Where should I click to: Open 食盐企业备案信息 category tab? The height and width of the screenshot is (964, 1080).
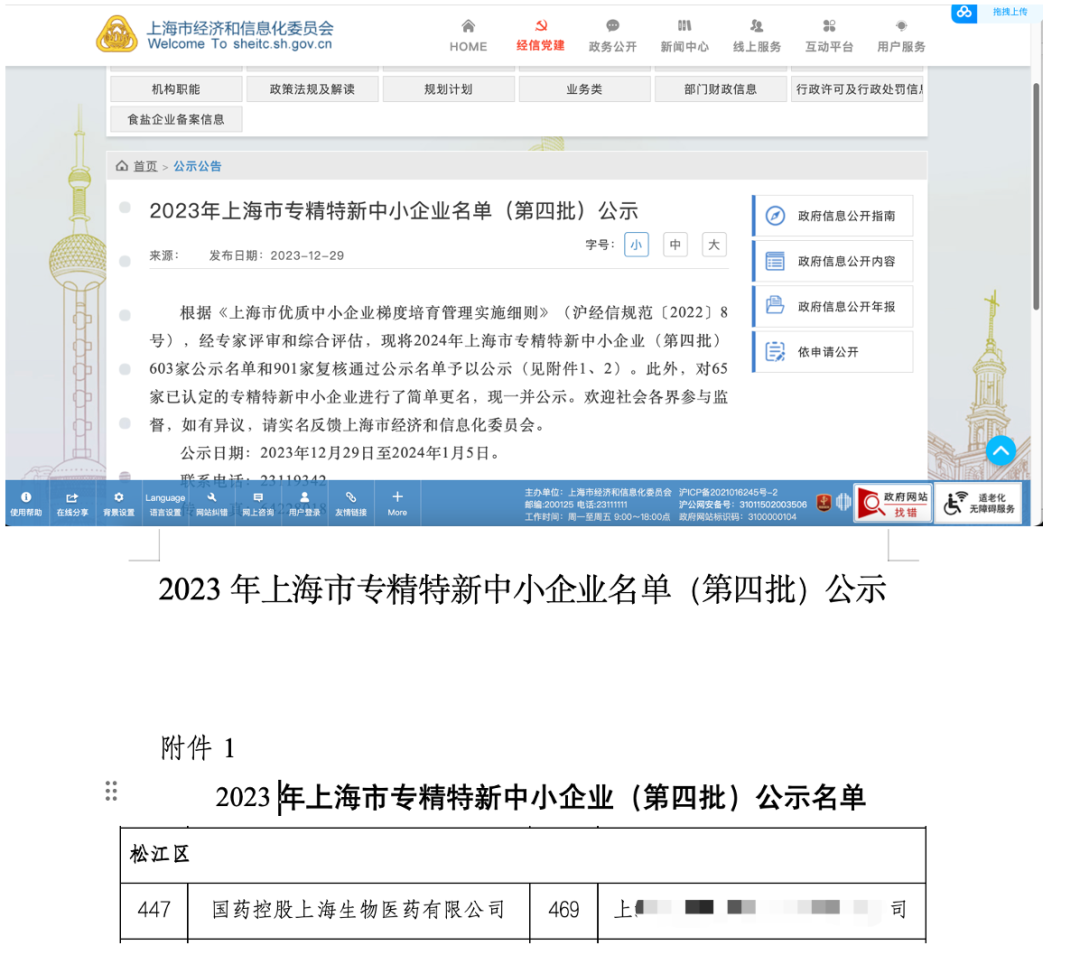[176, 119]
